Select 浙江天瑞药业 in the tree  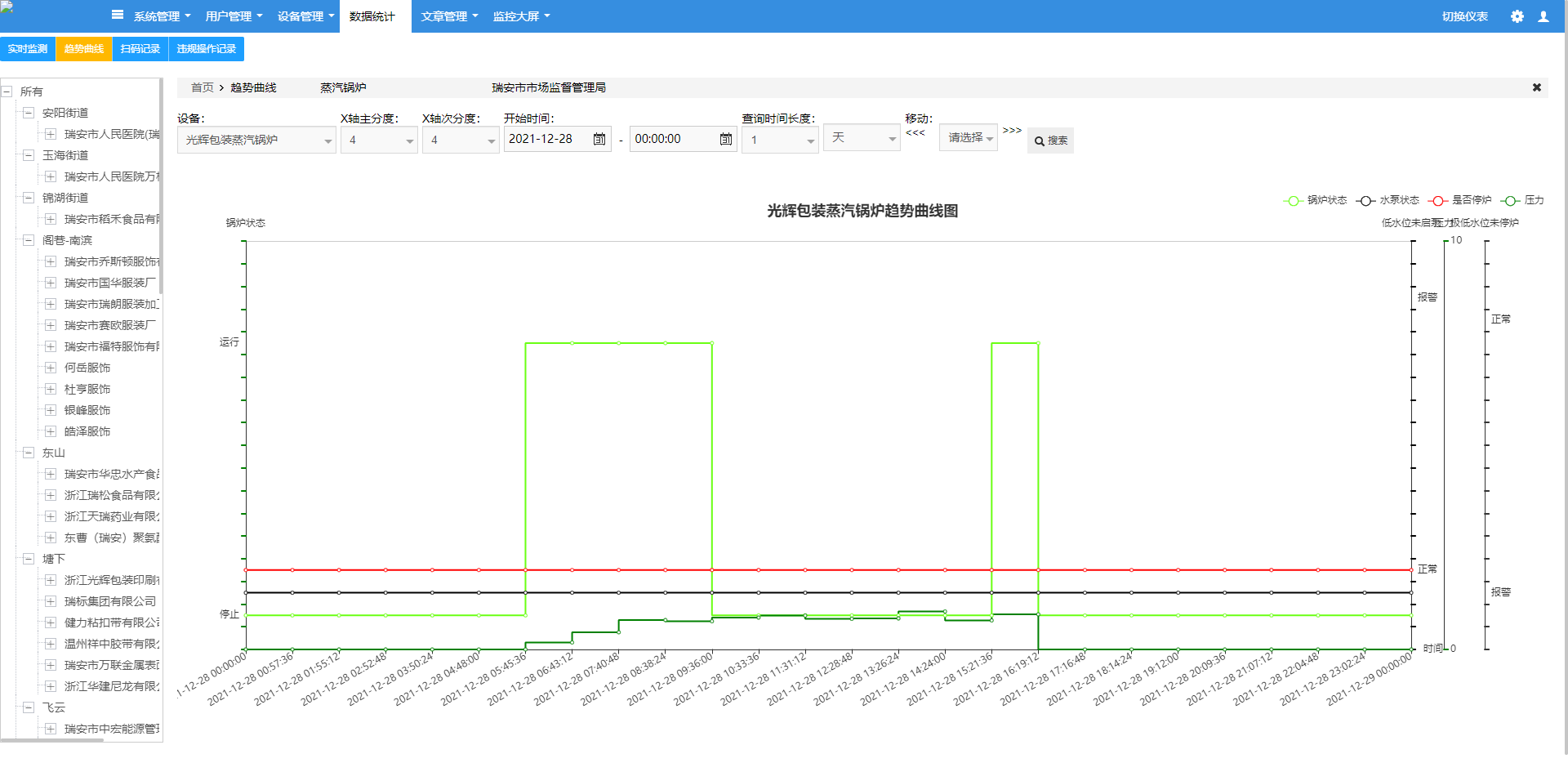112,516
